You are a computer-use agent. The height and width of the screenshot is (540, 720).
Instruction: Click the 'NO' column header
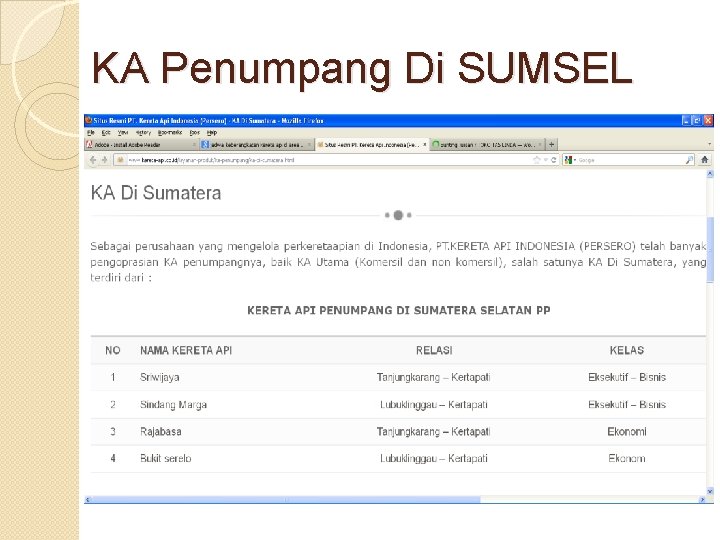pos(112,350)
